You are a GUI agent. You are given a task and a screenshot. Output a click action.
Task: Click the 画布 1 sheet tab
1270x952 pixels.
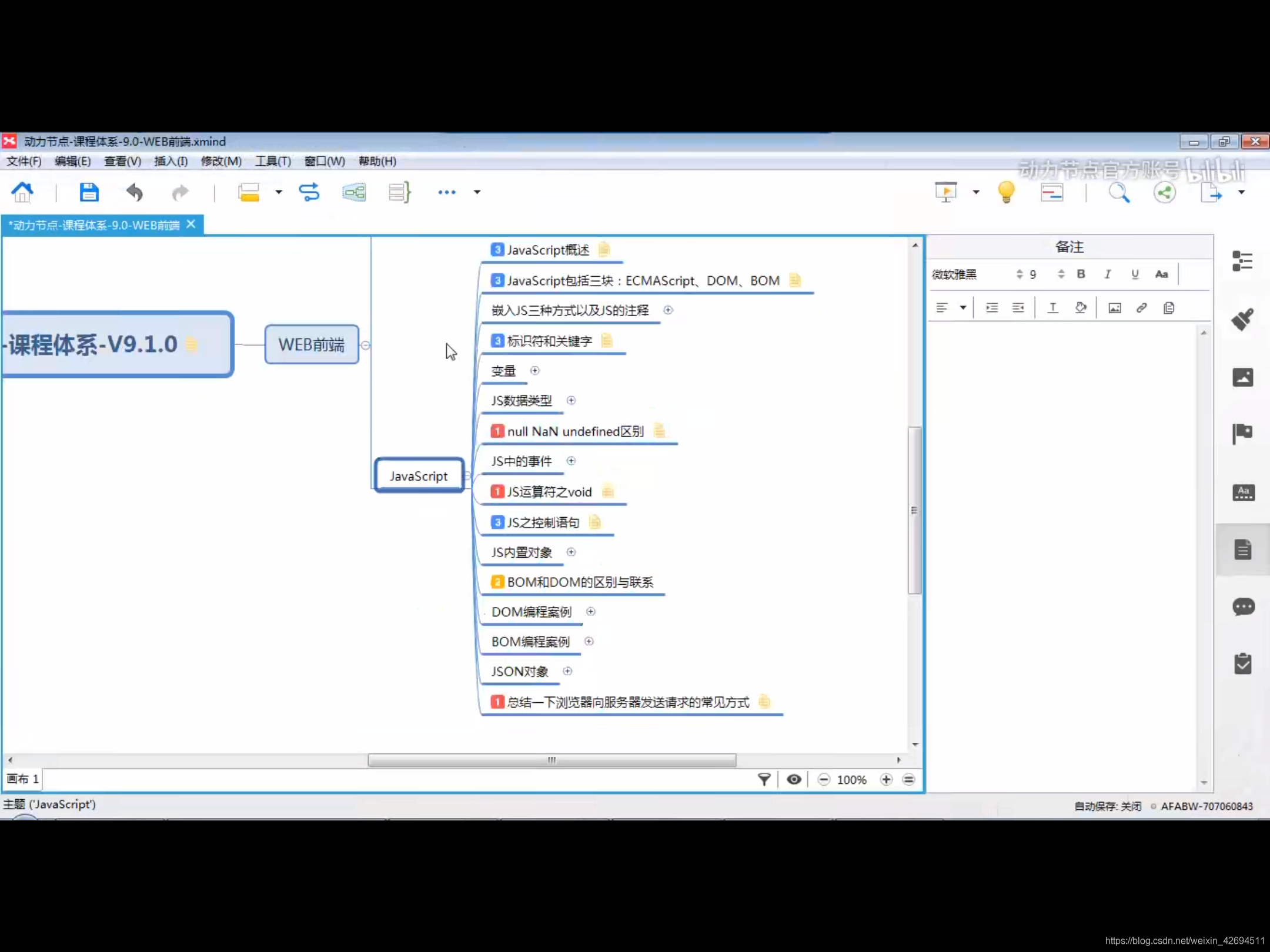(23, 779)
